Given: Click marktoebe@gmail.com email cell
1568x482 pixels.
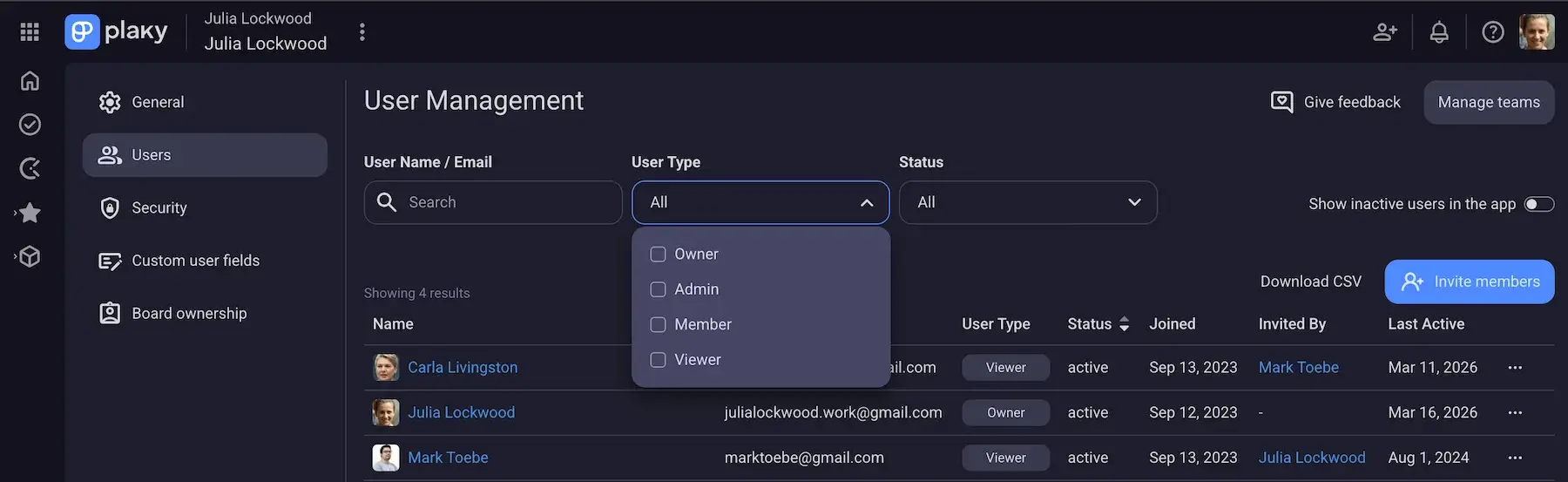Looking at the screenshot, I should pos(804,458).
